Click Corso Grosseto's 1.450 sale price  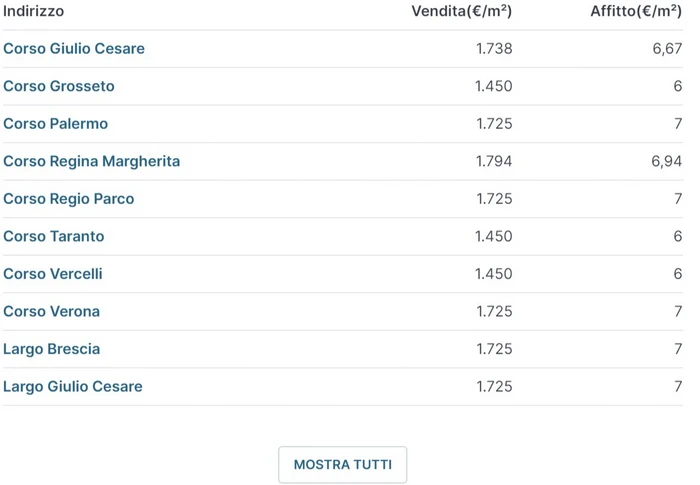coord(494,86)
